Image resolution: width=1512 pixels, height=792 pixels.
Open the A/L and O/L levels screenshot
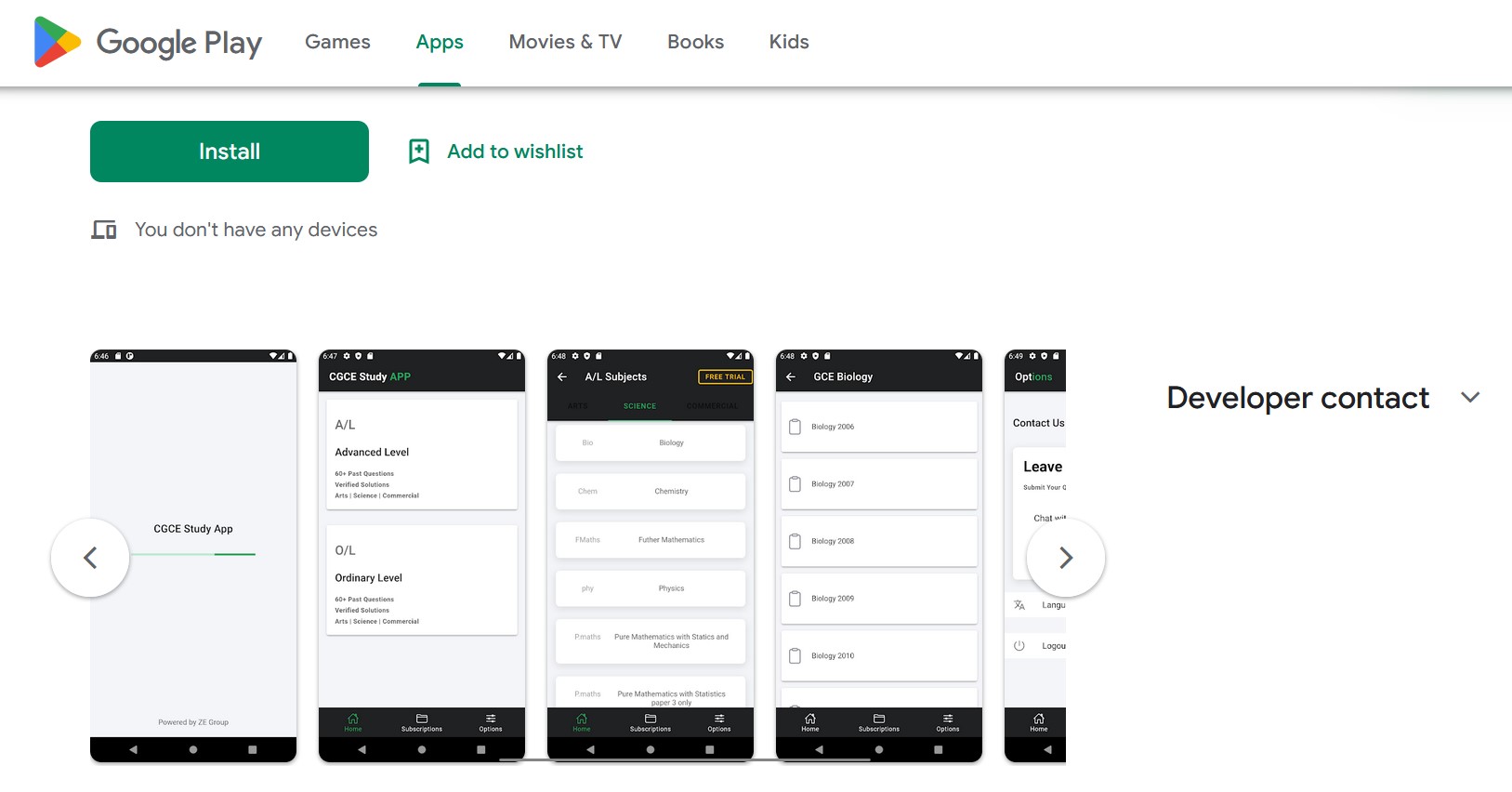tap(422, 556)
